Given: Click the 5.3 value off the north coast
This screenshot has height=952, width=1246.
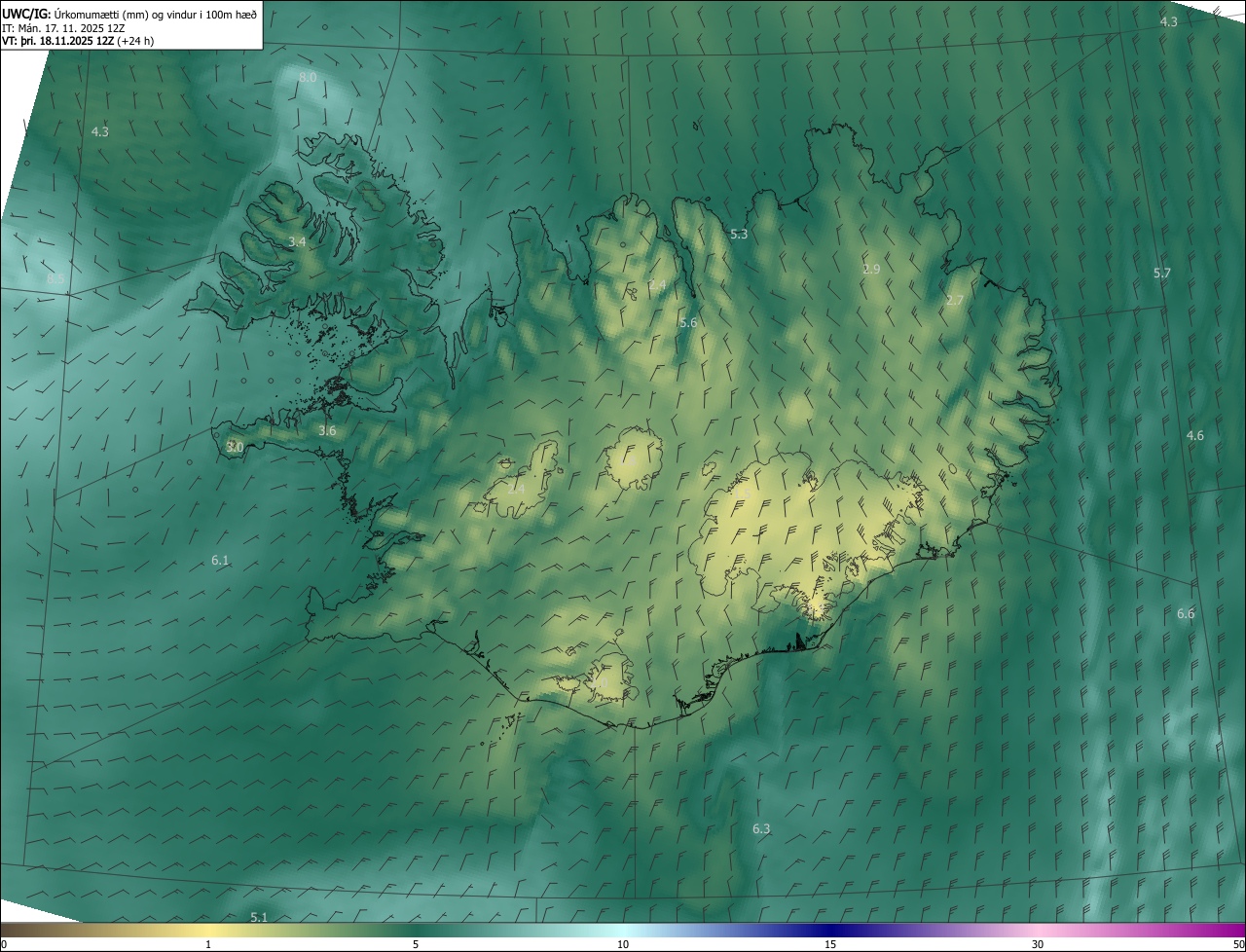Looking at the screenshot, I should click(739, 234).
